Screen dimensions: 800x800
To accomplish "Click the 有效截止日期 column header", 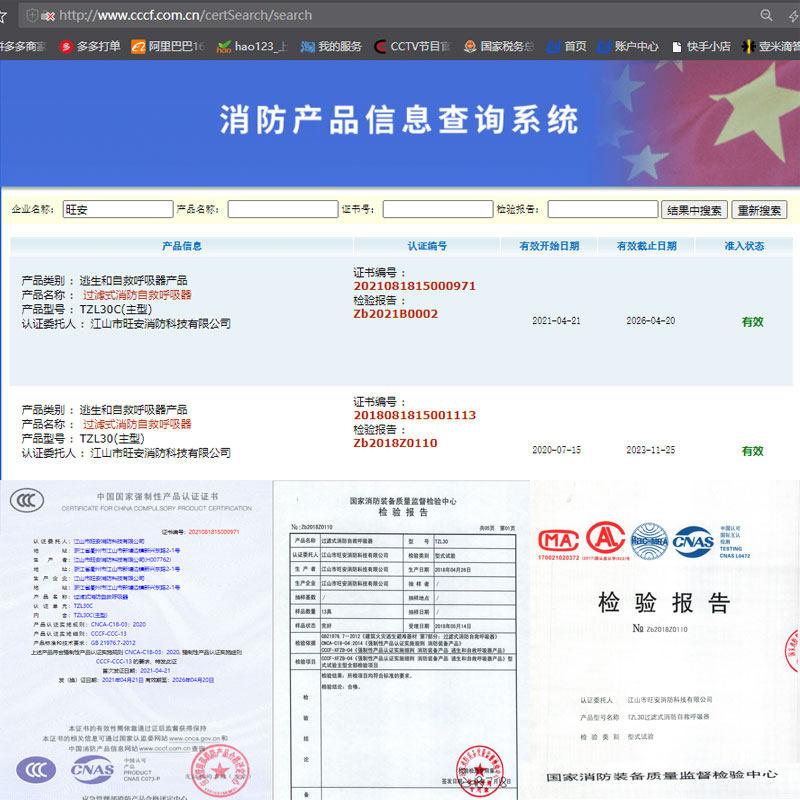I will [x=646, y=246].
